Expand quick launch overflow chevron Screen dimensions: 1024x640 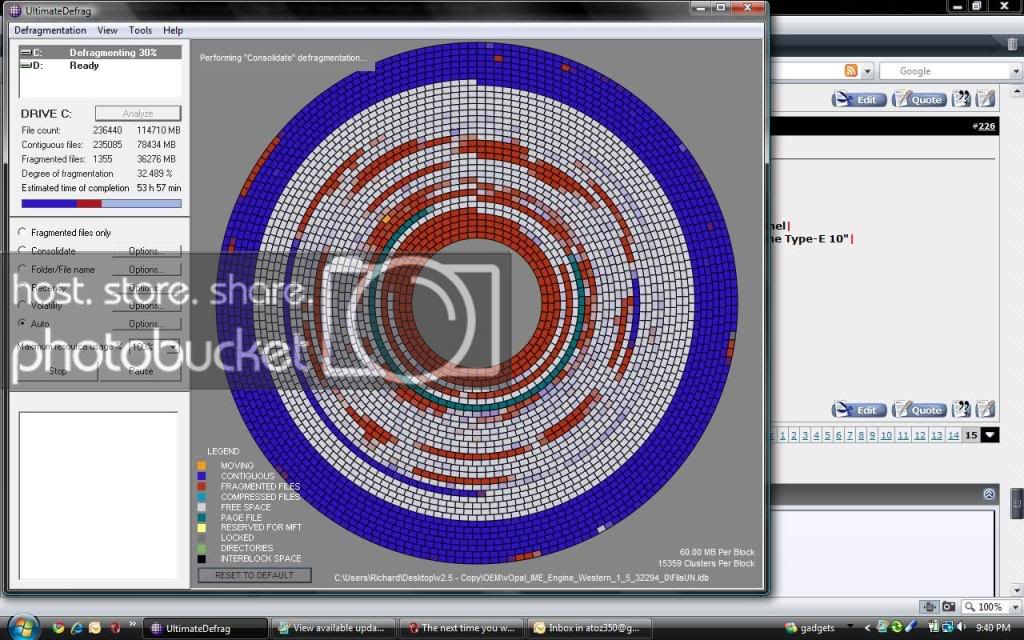tap(133, 624)
